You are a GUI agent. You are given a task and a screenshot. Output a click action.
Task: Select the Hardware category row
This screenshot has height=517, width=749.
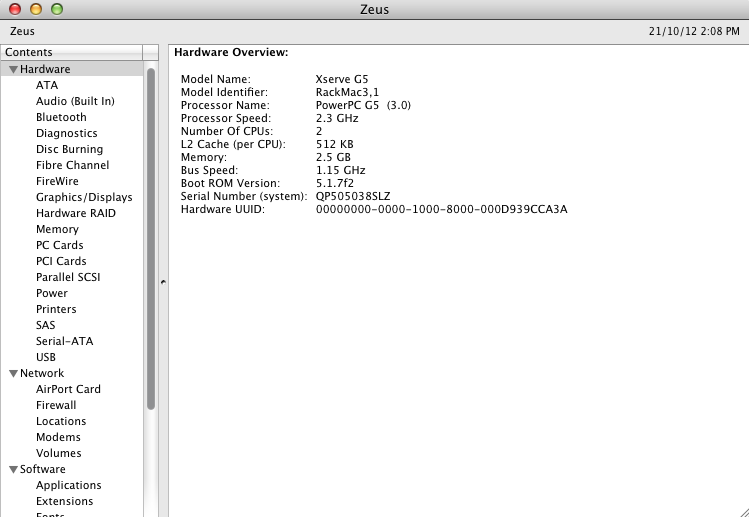coord(72,69)
